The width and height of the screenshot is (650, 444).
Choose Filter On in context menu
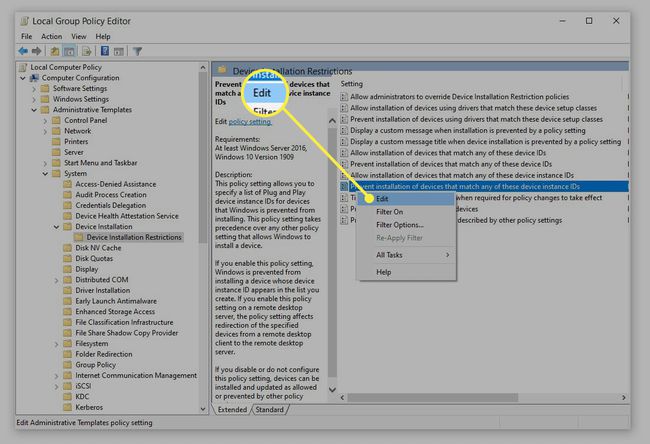[x=408, y=212]
